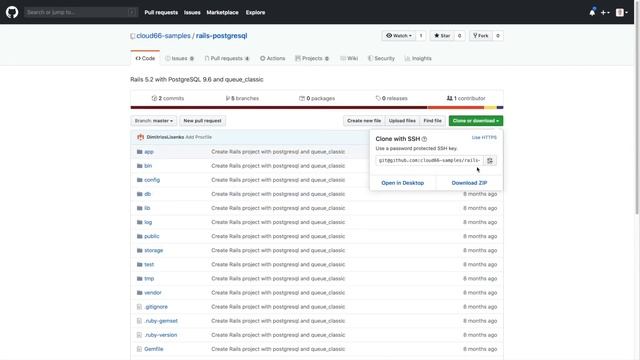The width and height of the screenshot is (640, 360).
Task: Click the db folder icon
Action: (x=140, y=194)
